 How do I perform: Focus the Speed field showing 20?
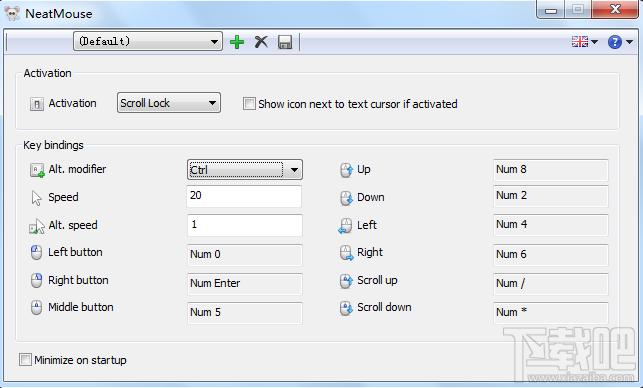(x=244, y=196)
